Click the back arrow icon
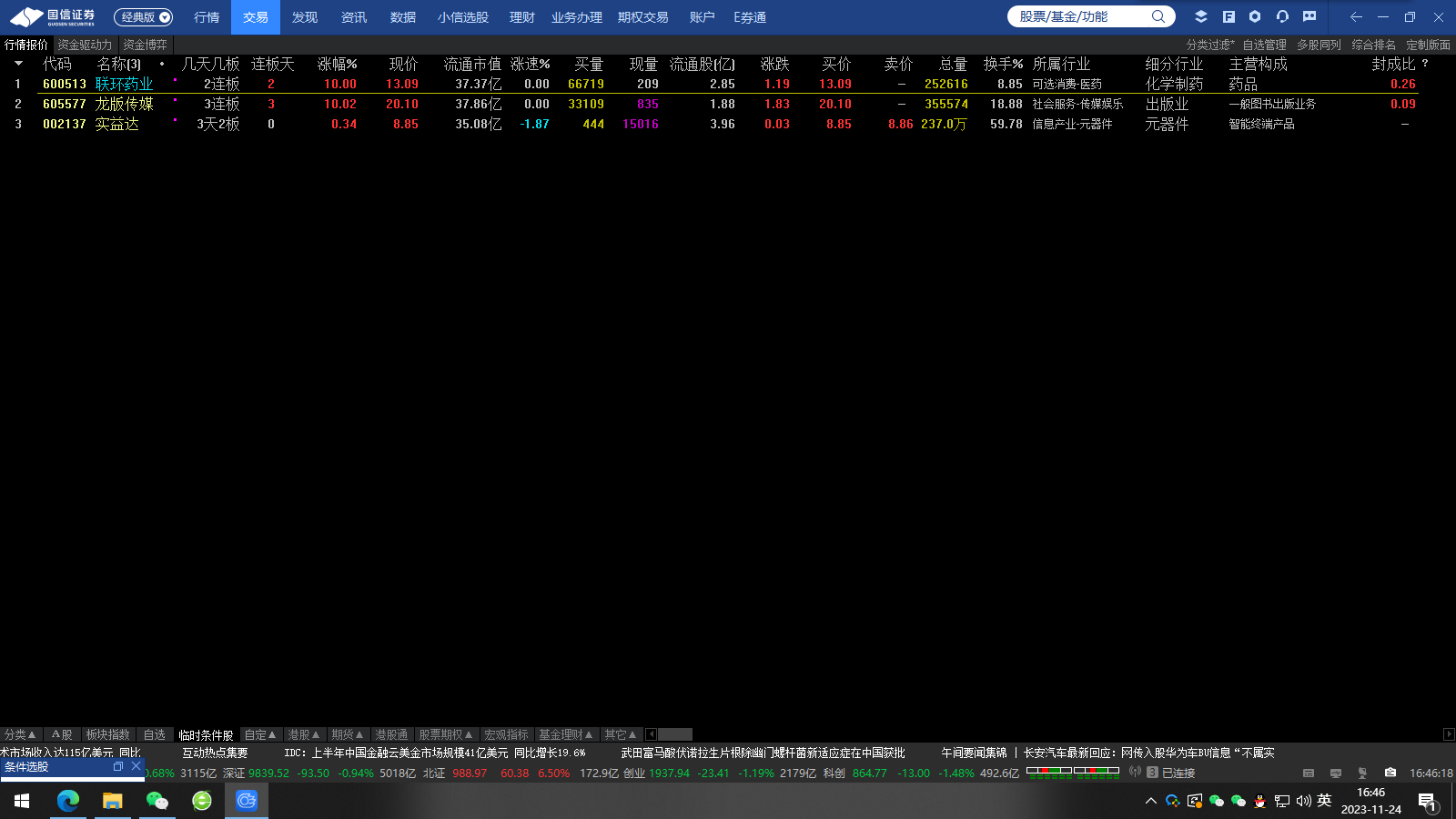The image size is (1456, 819). click(1356, 16)
